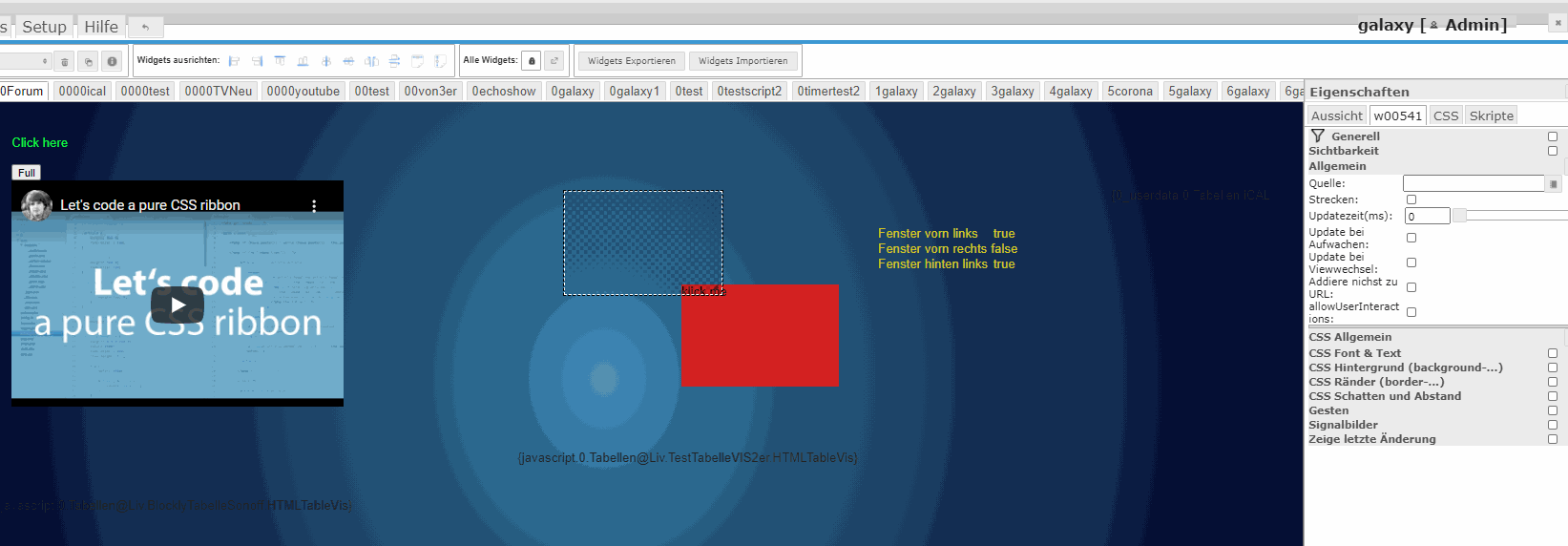Switch to the CSS properties tab
1568x546 pixels.
point(1446,115)
